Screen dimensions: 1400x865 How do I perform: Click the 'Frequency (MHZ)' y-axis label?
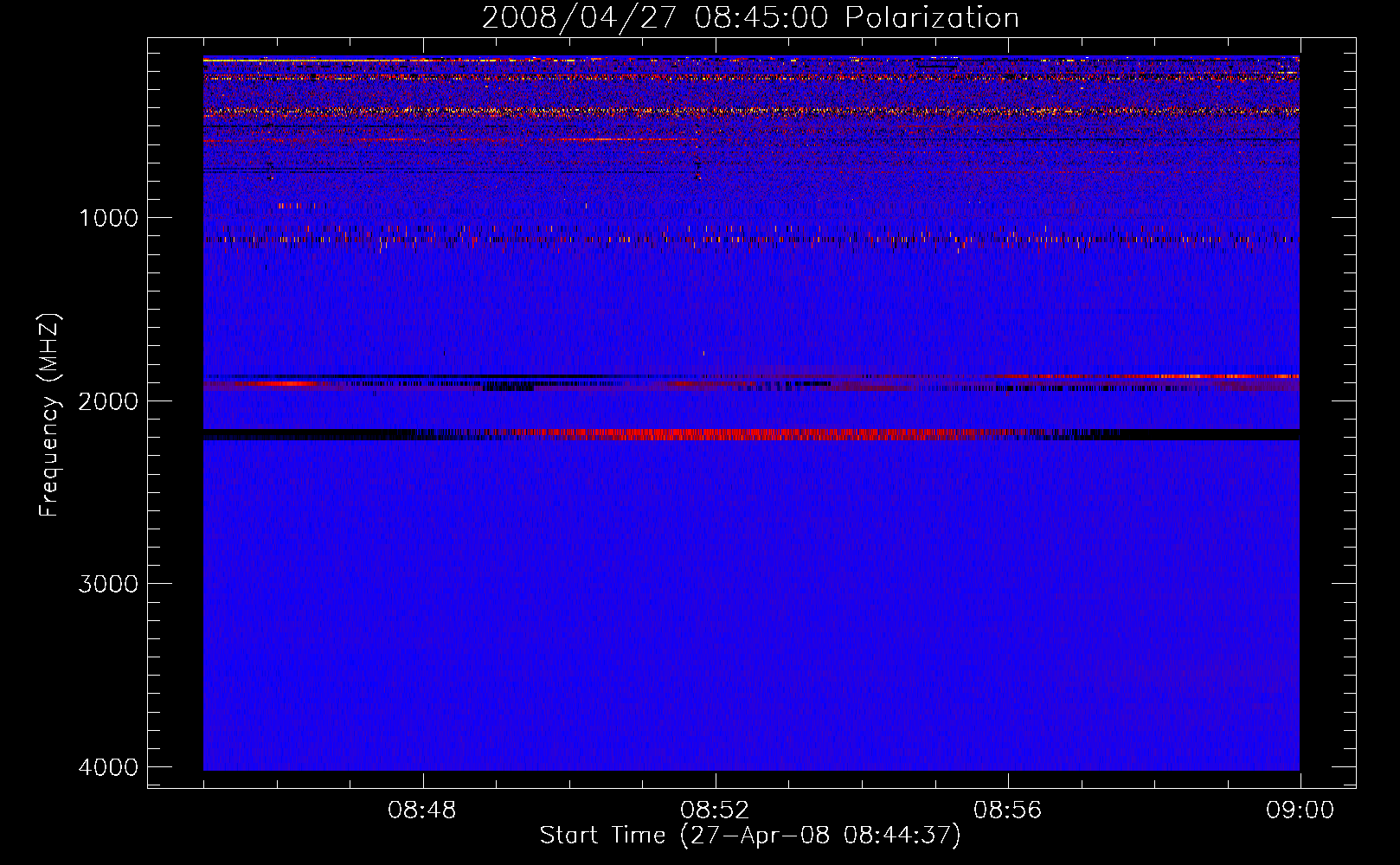pyautogui.click(x=49, y=415)
